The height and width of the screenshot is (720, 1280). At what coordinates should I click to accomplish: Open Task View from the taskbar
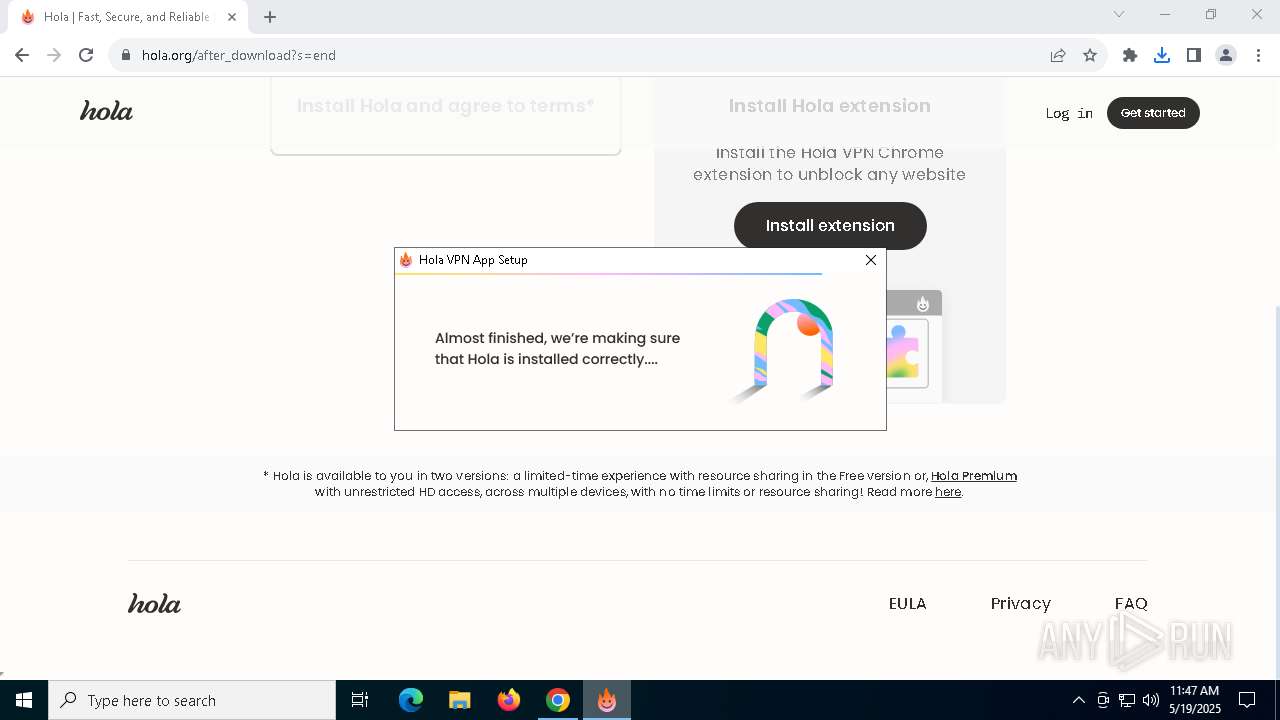click(x=360, y=700)
